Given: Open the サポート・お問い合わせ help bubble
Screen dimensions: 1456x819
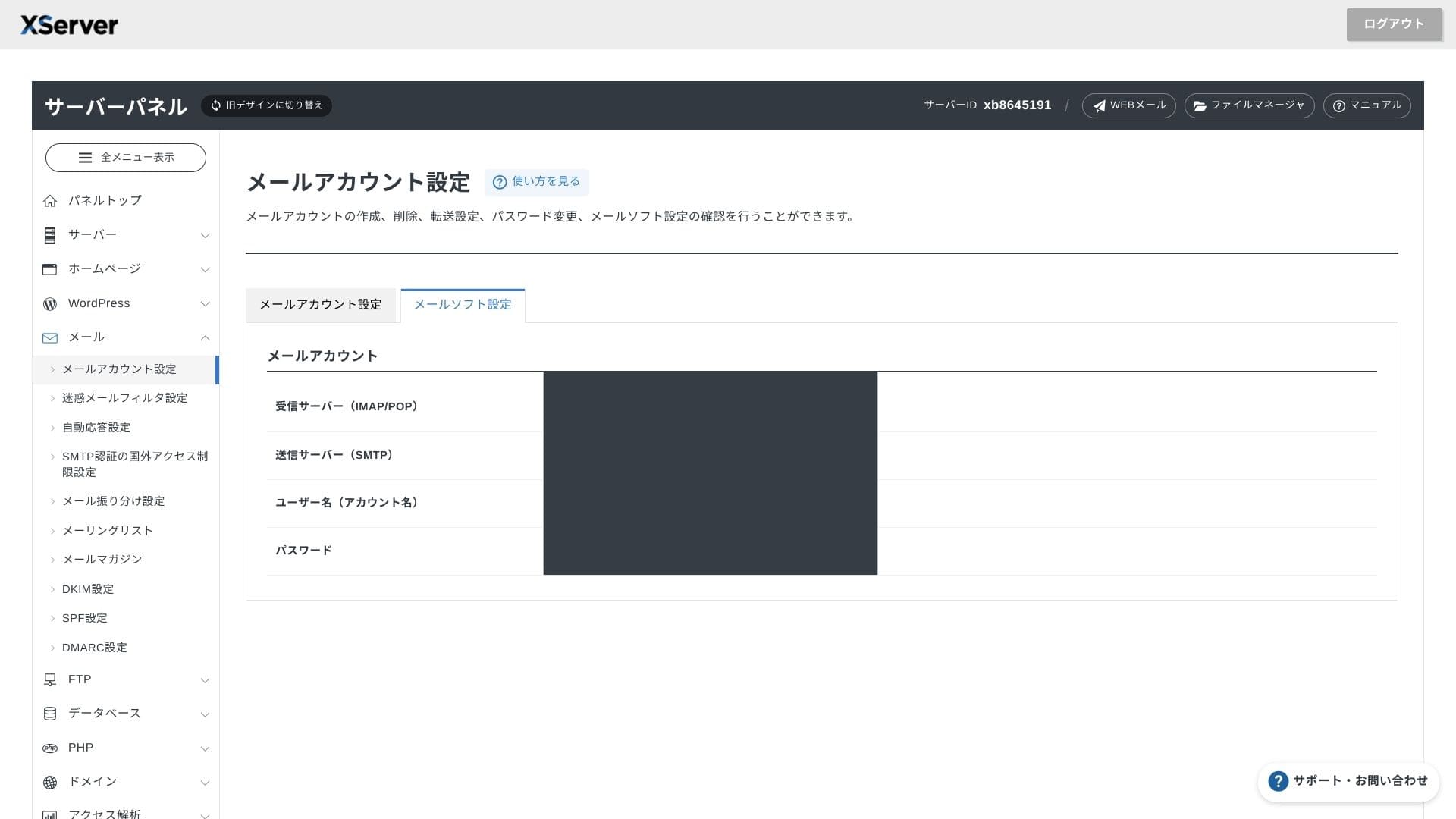Looking at the screenshot, I should tap(1348, 781).
